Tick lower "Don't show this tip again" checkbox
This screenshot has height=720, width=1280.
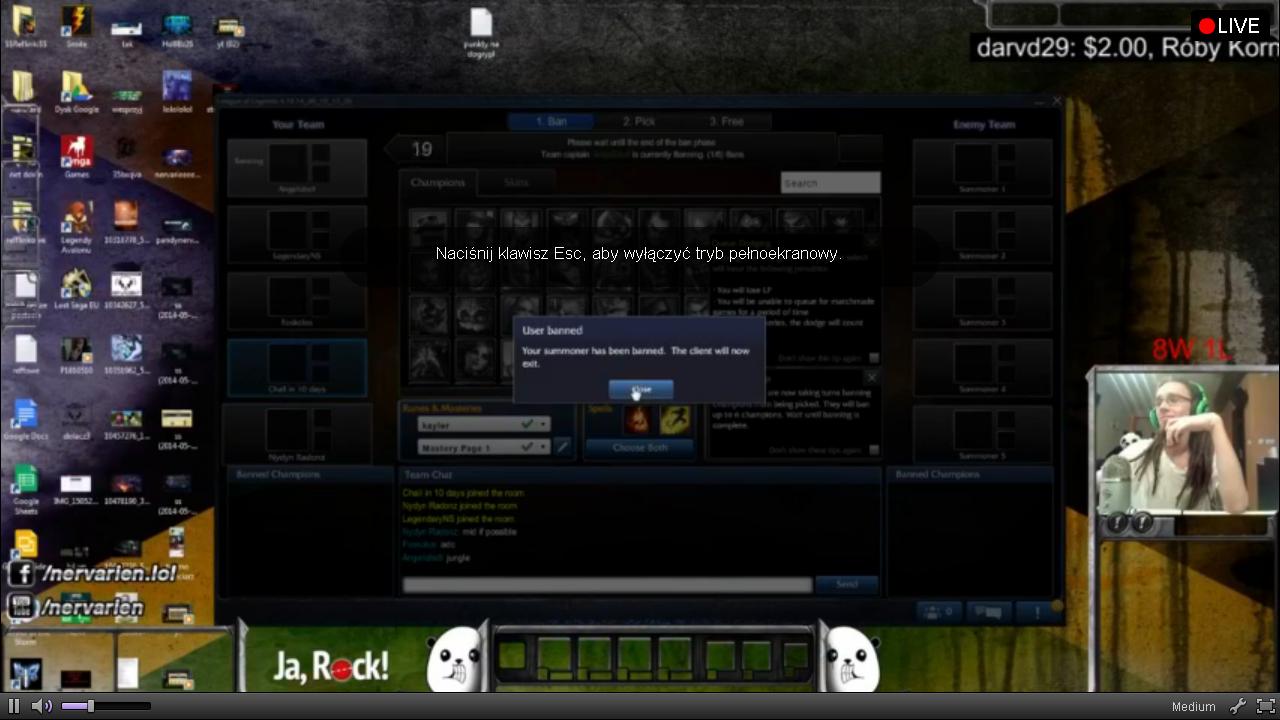[x=874, y=450]
